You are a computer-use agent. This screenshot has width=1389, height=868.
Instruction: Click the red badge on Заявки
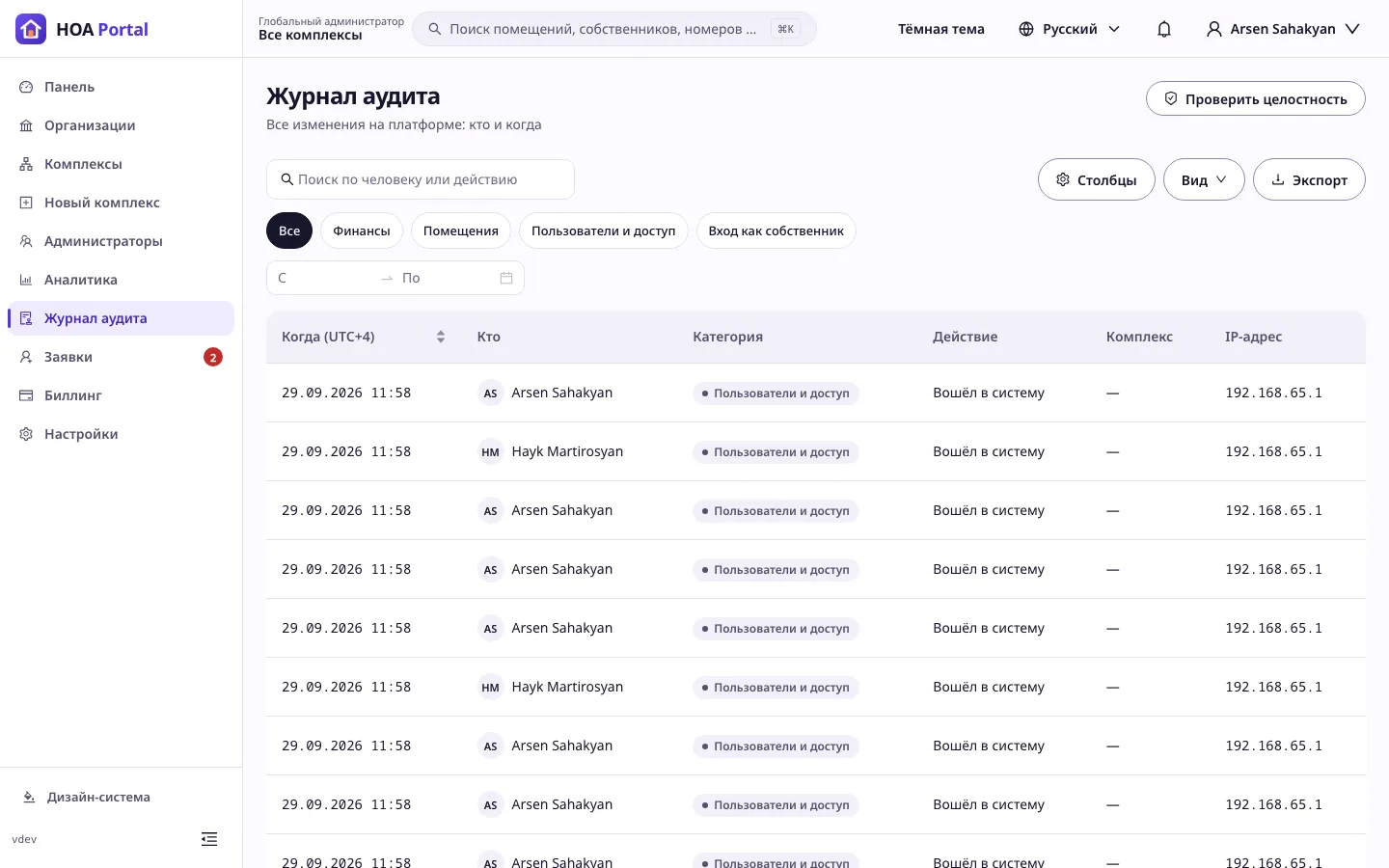click(x=213, y=357)
